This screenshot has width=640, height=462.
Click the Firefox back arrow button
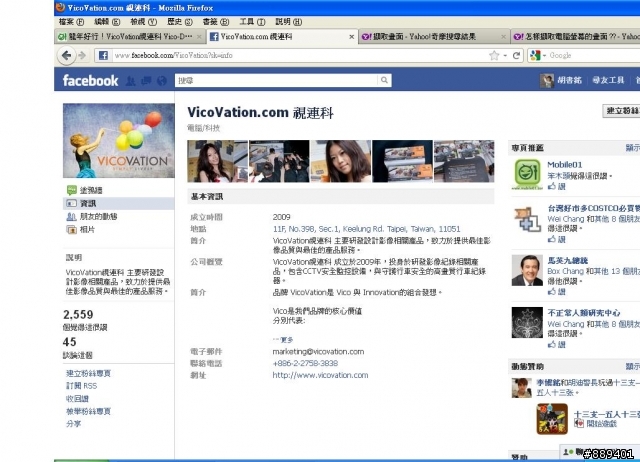66,56
